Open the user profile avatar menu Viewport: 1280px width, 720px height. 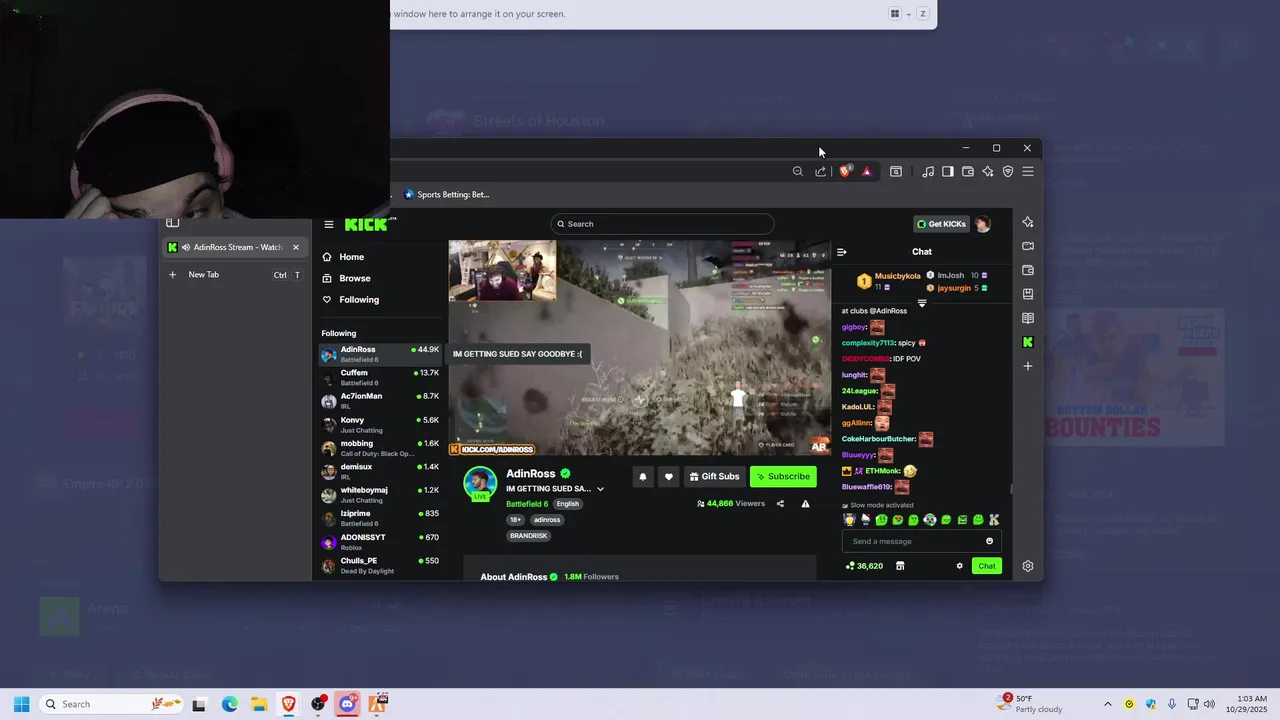click(983, 224)
